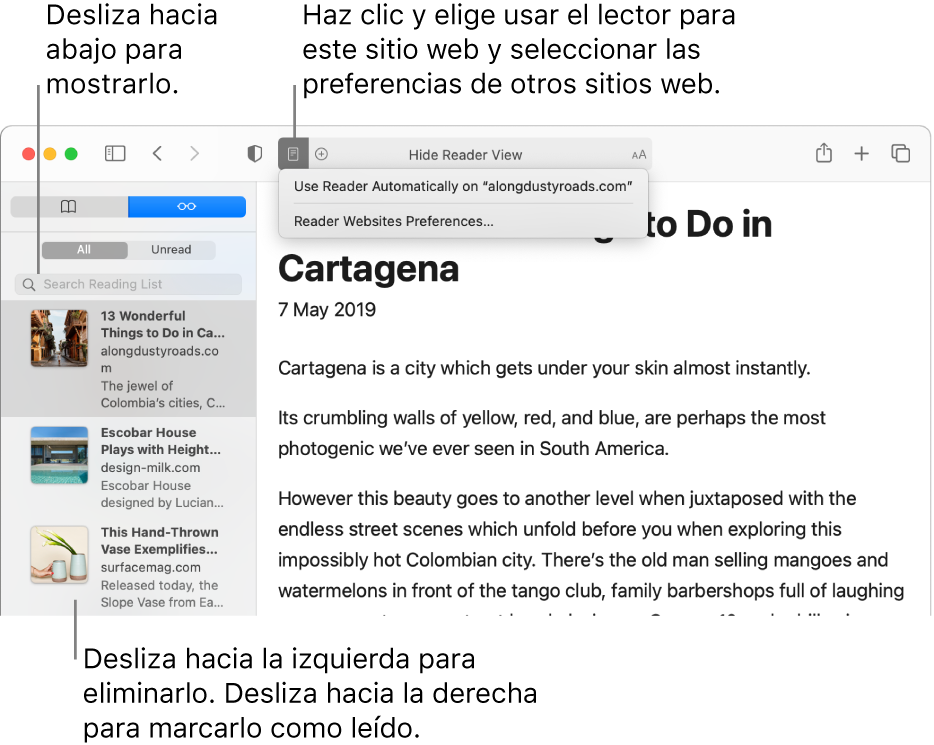Choose Use Reader Automatically on alongdustyroads.com
Screen dimensions: 934x745
point(463,186)
